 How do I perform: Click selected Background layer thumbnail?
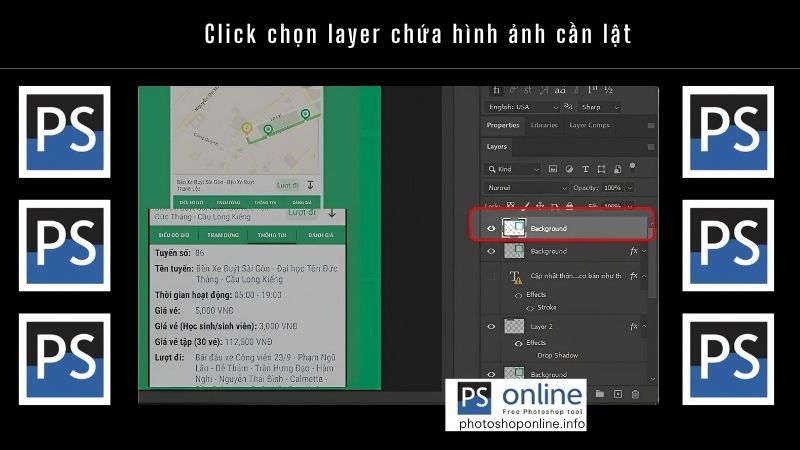(x=514, y=228)
